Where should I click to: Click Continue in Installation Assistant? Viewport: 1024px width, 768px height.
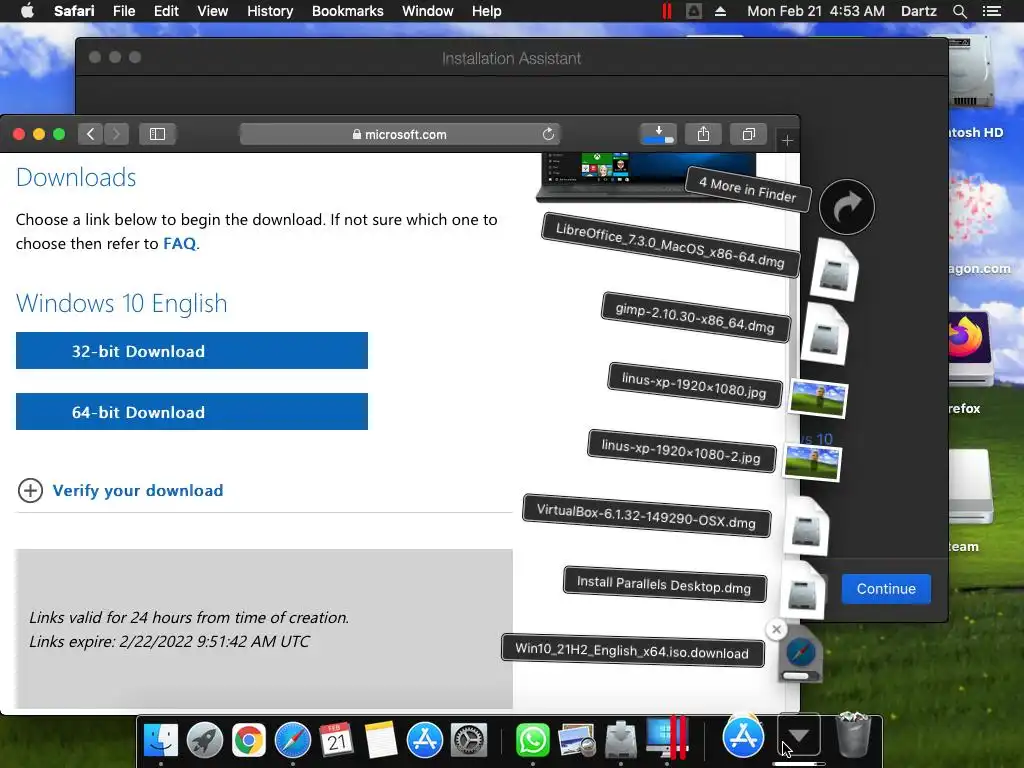click(886, 588)
